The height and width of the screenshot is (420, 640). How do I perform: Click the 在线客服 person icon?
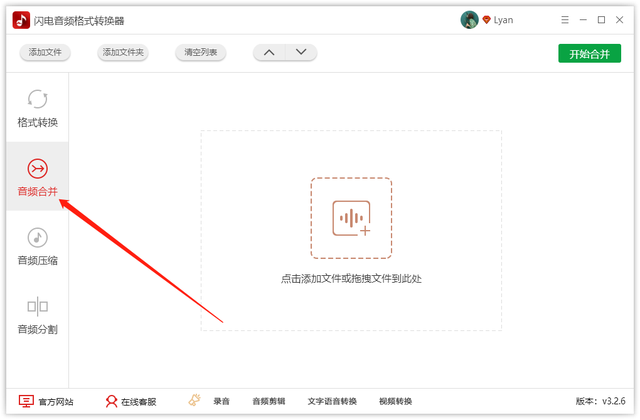(111, 401)
